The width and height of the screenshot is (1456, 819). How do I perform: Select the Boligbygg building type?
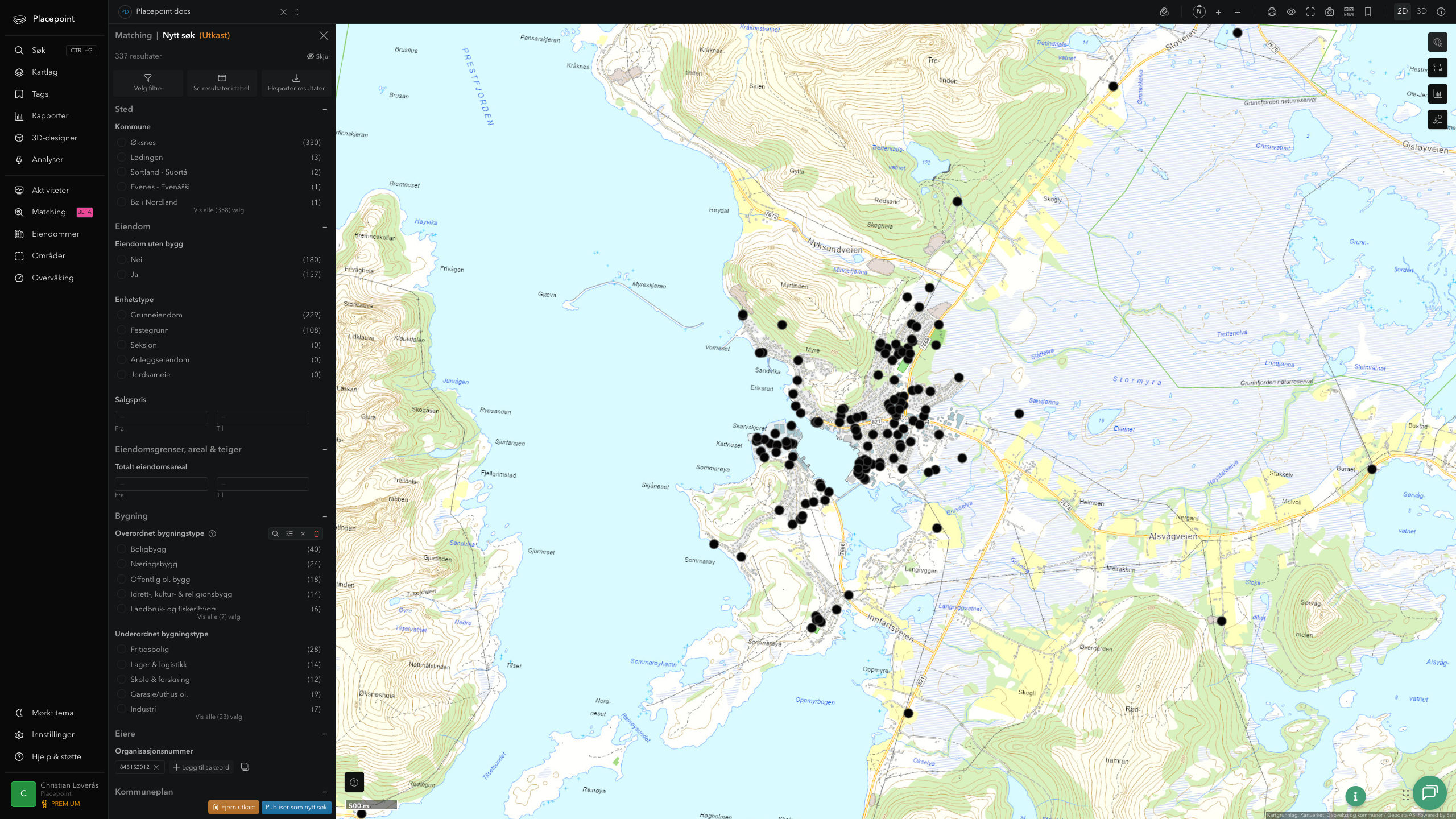point(122,549)
